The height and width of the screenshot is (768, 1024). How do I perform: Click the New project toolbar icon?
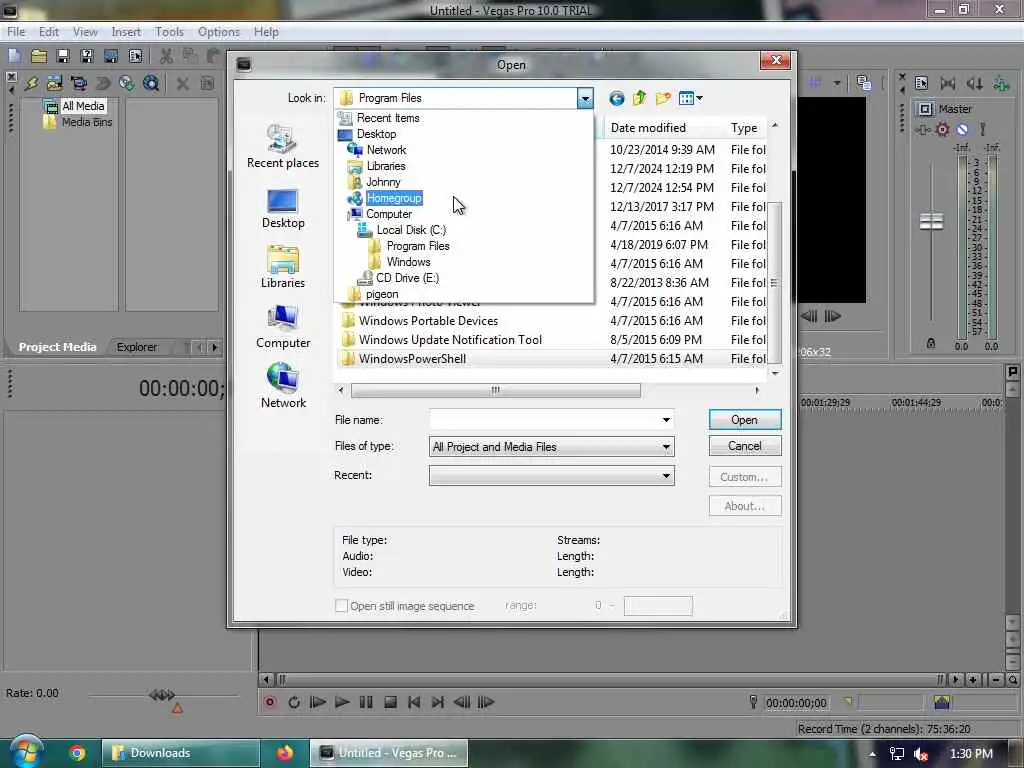[x=14, y=56]
